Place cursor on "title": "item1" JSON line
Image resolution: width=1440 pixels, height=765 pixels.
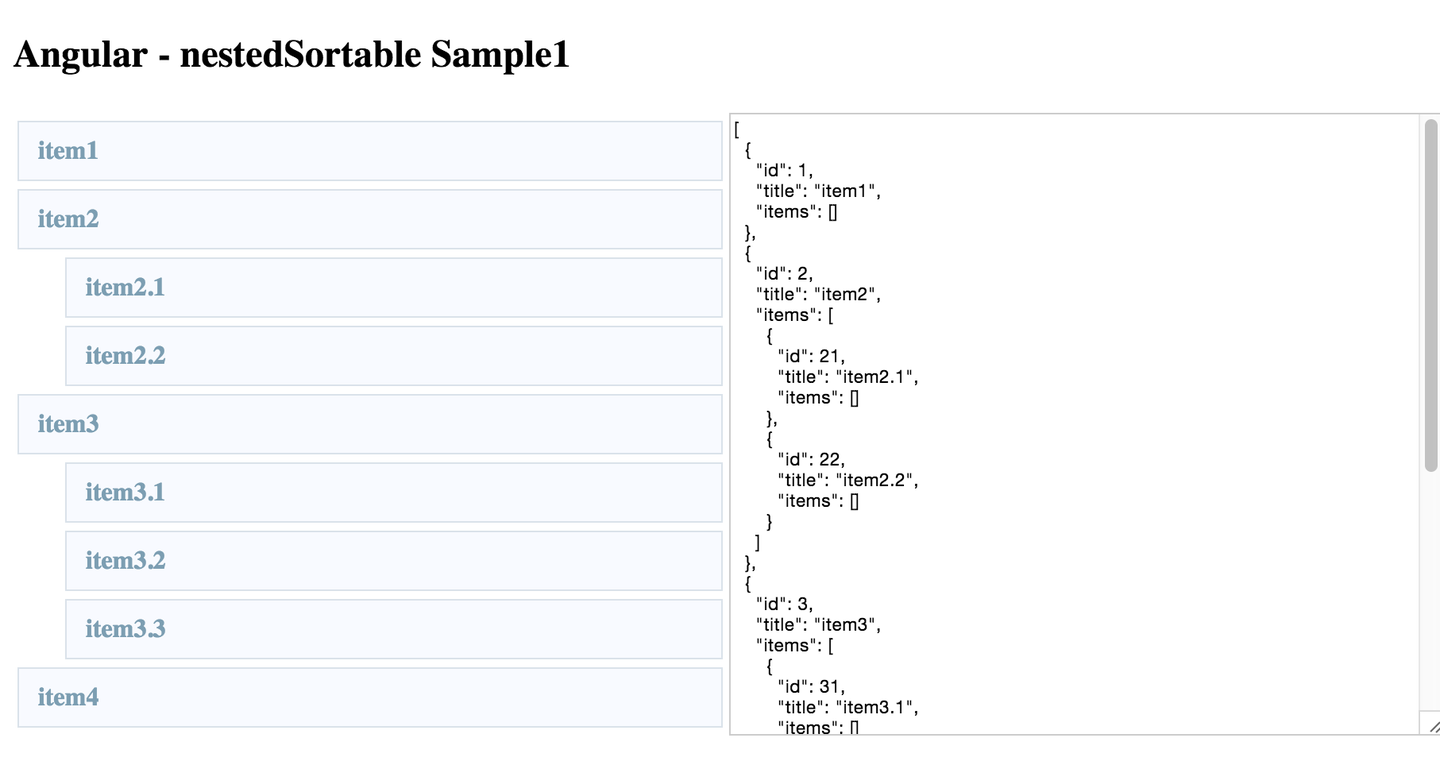(x=818, y=191)
